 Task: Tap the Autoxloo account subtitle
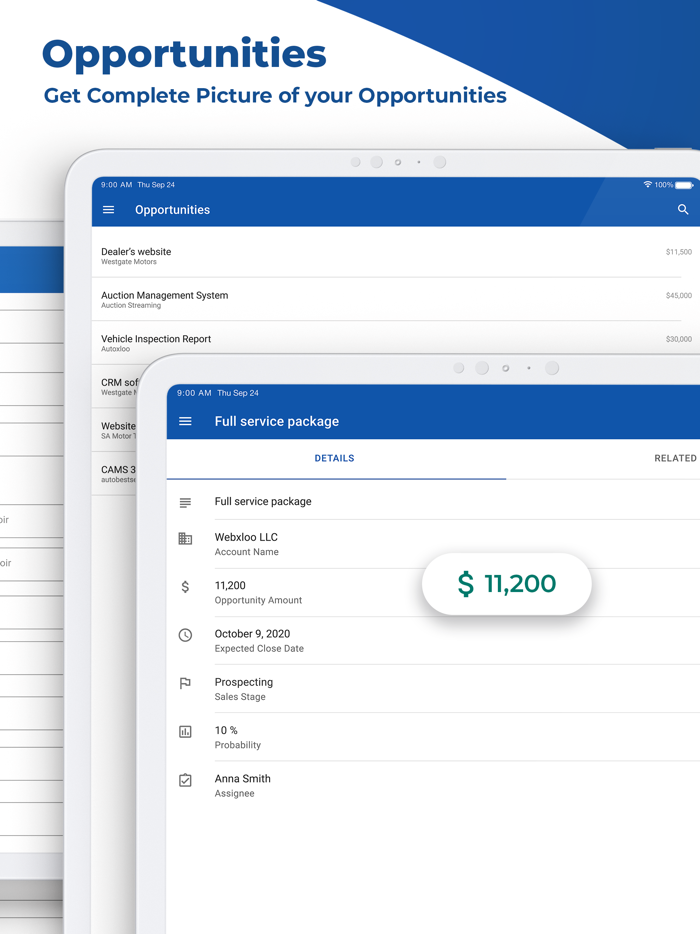[115, 349]
